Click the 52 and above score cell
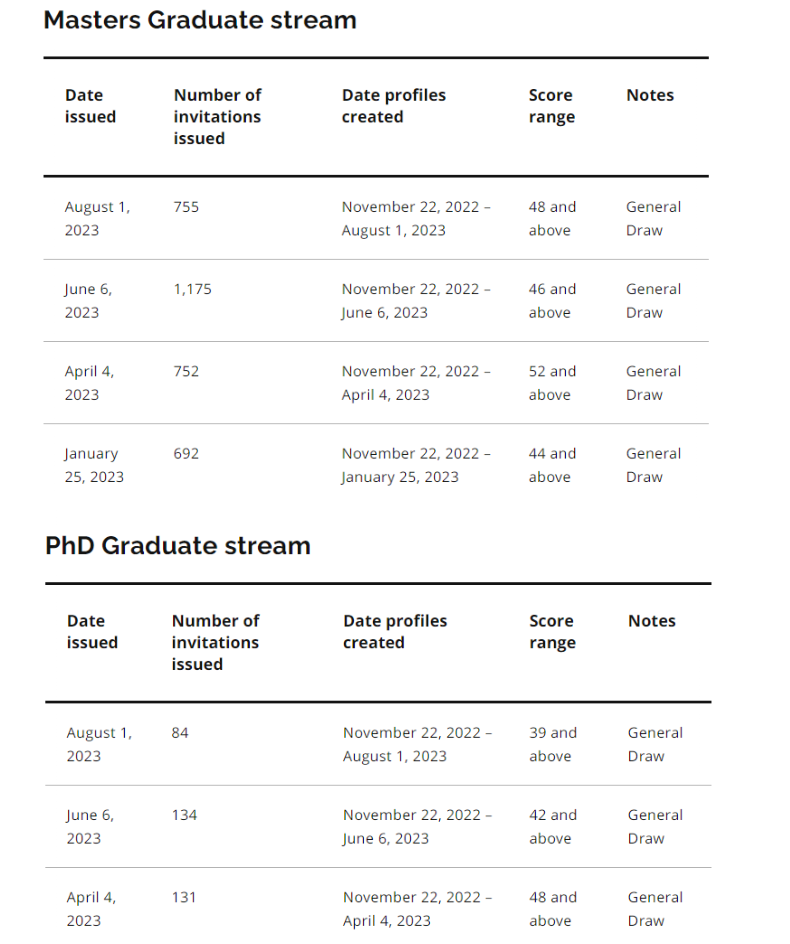This screenshot has height=944, width=790. (x=552, y=383)
